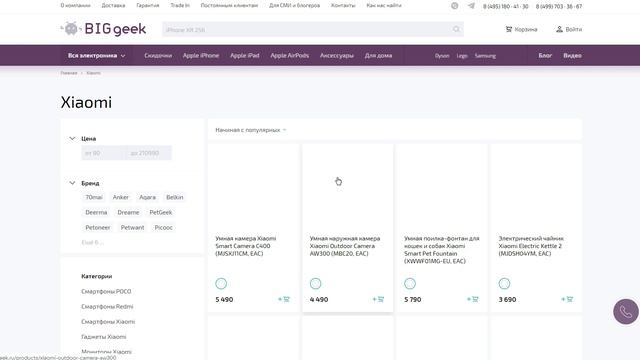The height and width of the screenshot is (360, 640).
Task: Open the Telegram icon in top bar
Action: point(471,6)
